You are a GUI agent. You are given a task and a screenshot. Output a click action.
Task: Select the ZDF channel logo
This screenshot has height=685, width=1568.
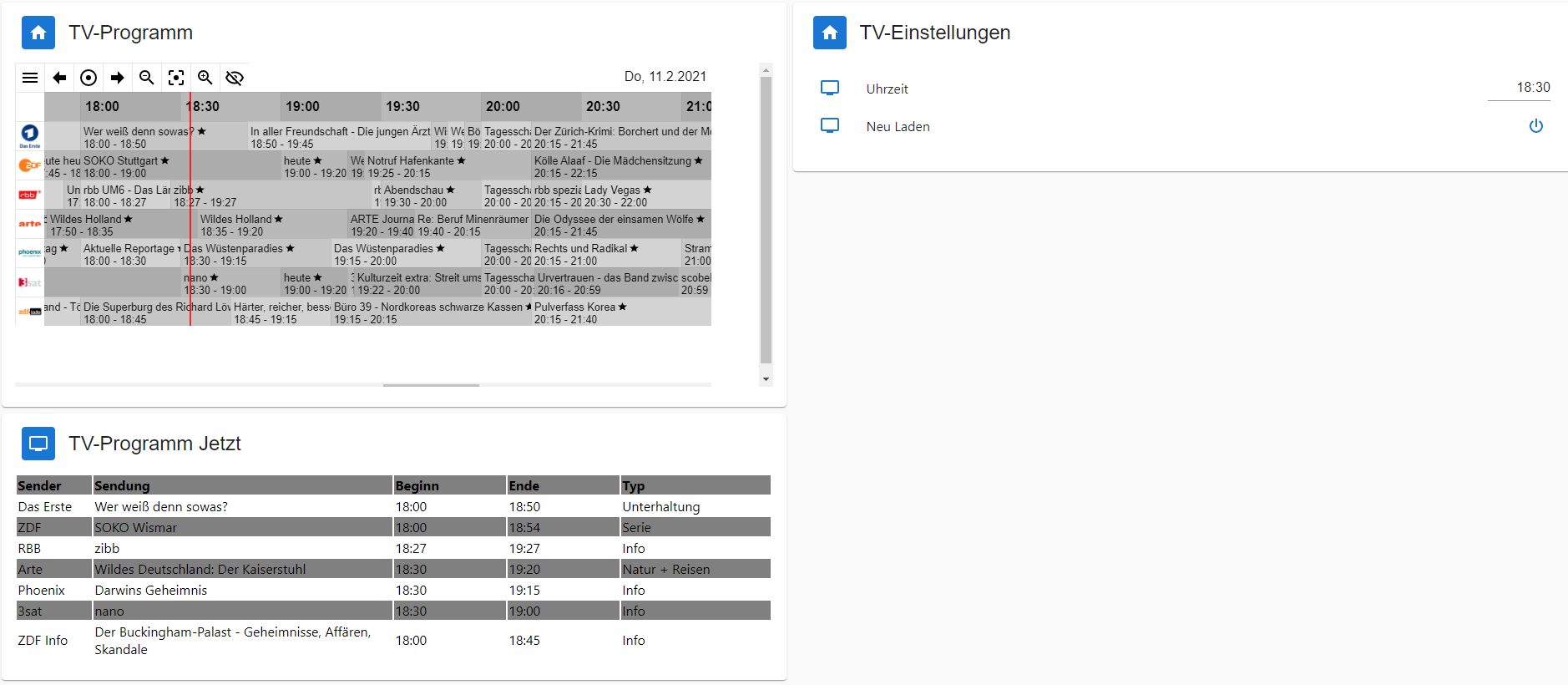pyautogui.click(x=30, y=165)
